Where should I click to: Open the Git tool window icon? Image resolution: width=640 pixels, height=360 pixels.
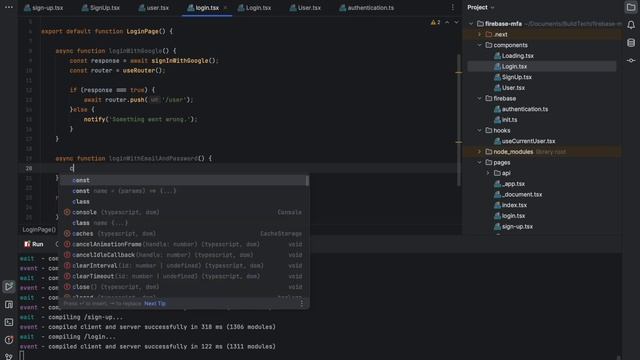tap(9, 356)
